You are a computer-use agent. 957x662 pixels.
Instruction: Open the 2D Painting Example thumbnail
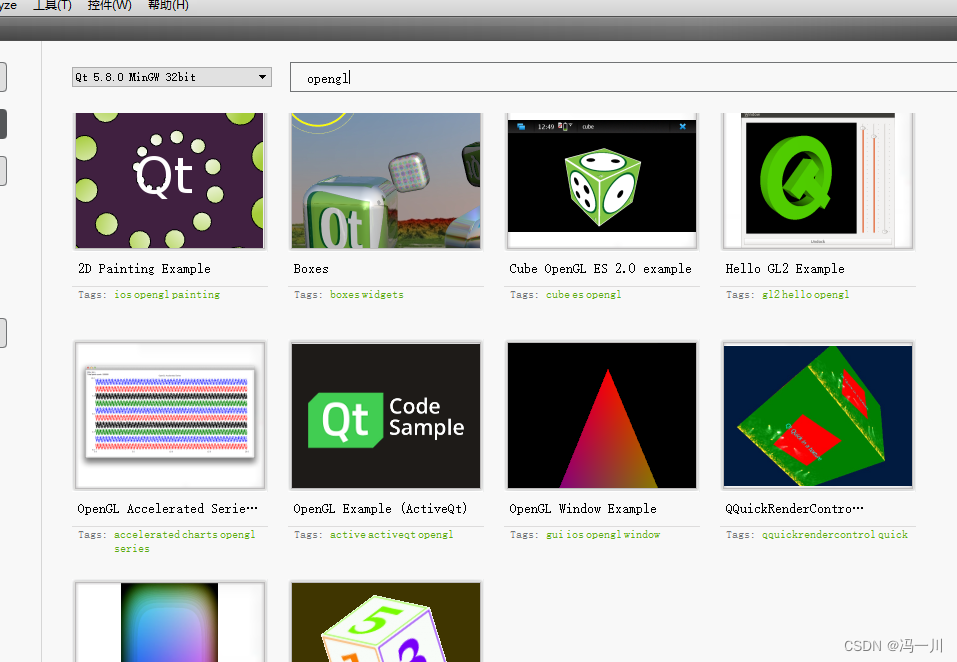click(x=170, y=181)
